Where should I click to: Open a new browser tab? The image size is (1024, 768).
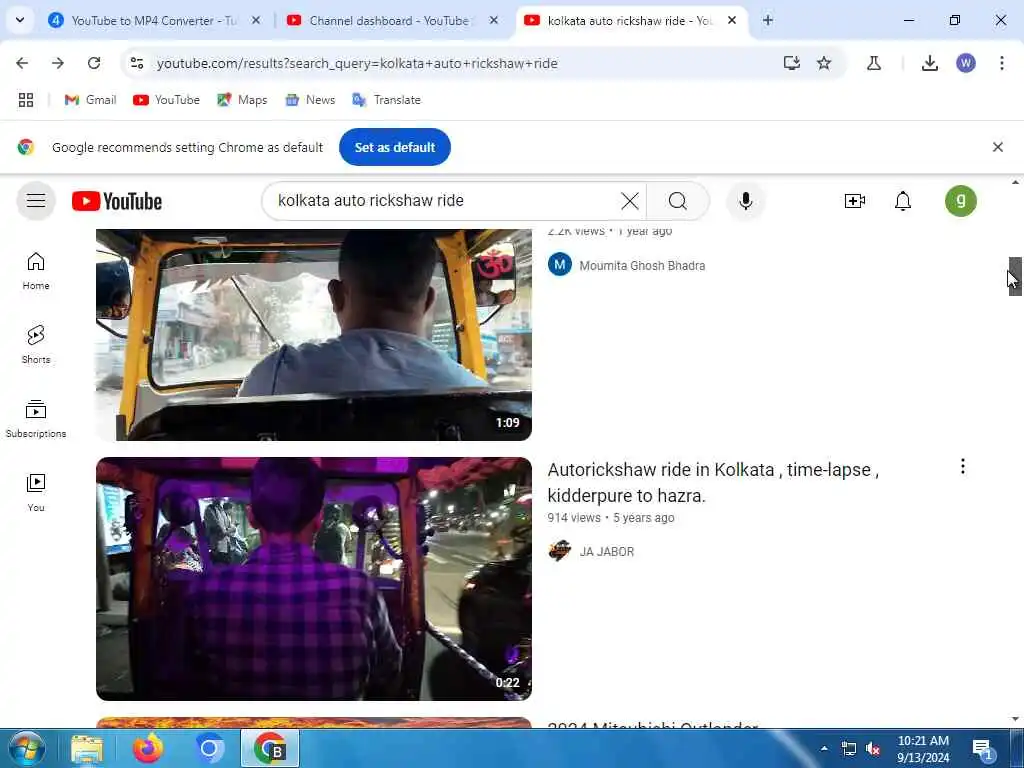[x=768, y=21]
